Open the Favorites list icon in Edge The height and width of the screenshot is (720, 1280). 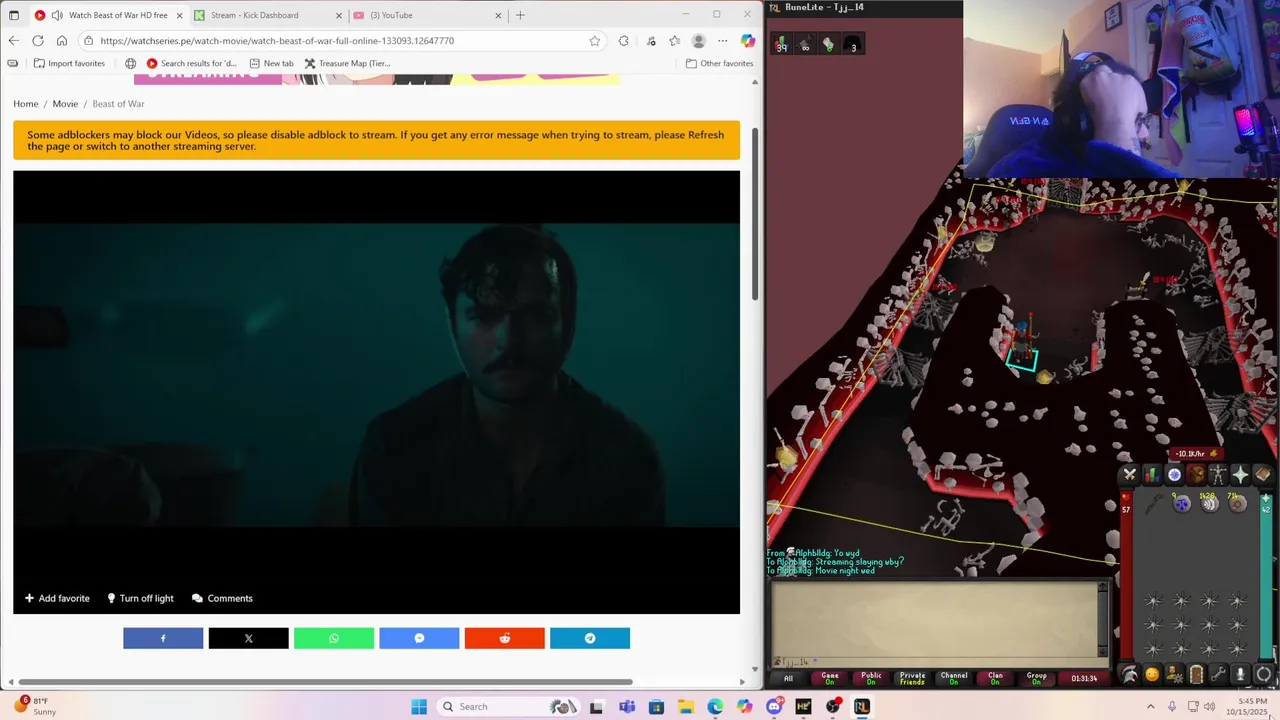point(674,41)
